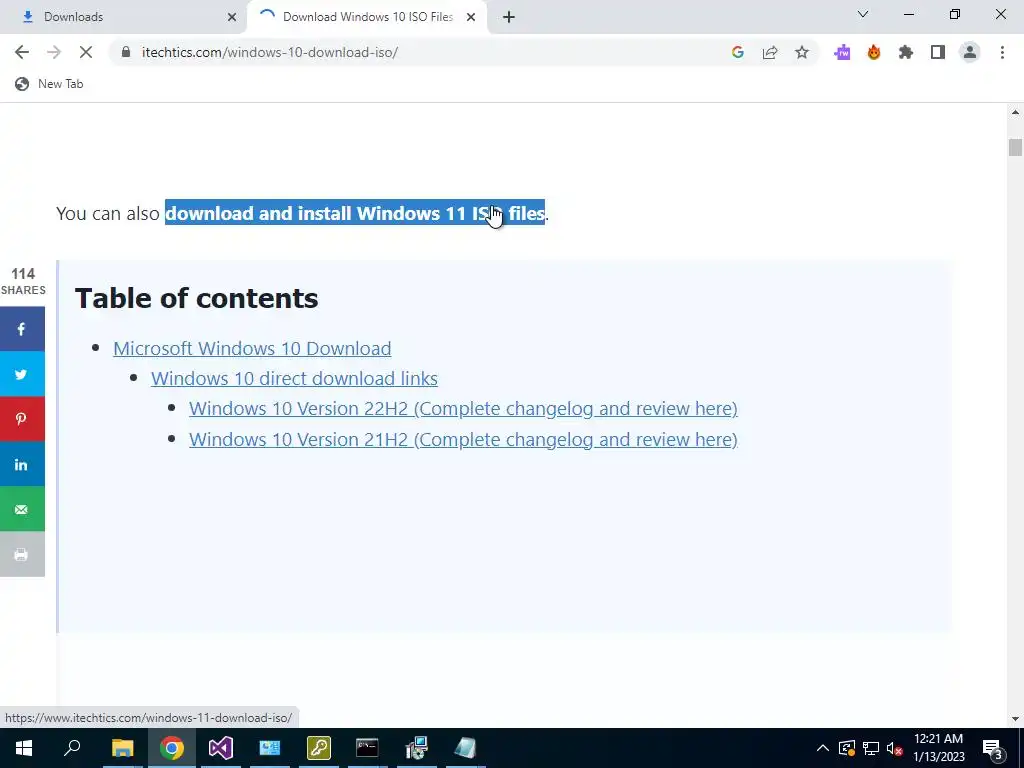Image resolution: width=1024 pixels, height=768 pixels.
Task: Pin the article on Pinterest
Action: click(22, 419)
